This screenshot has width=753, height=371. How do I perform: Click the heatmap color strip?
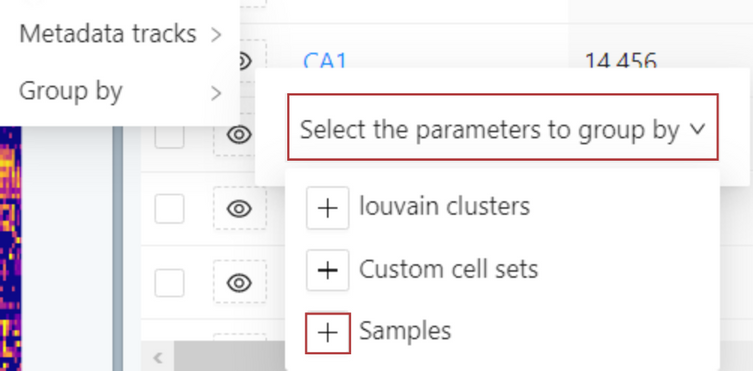click(x=11, y=249)
